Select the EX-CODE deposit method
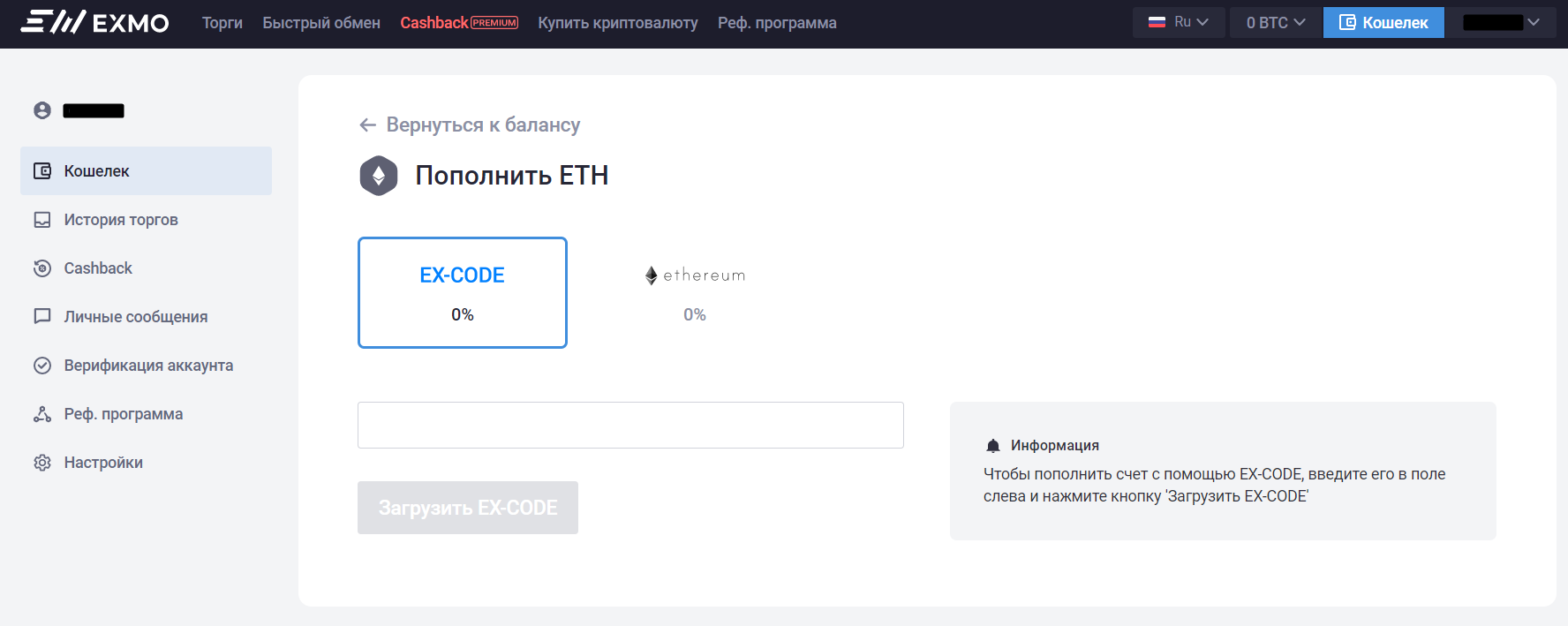Screen dimensions: 1568x626 (463, 292)
